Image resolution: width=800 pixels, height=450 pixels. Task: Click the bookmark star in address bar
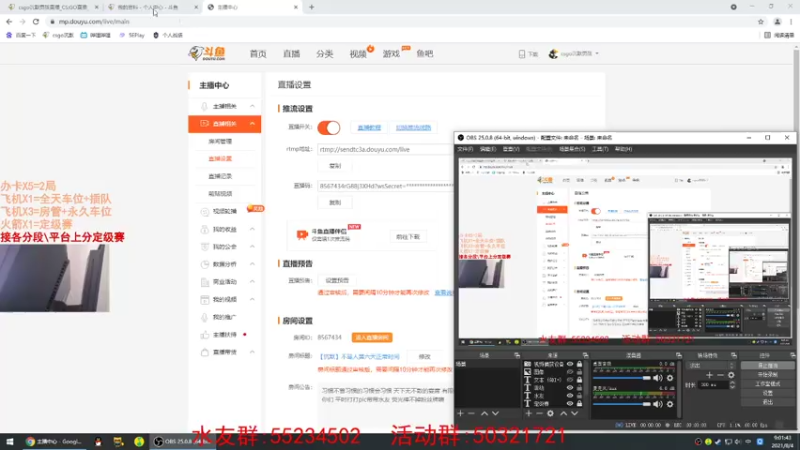pyautogui.click(x=761, y=21)
